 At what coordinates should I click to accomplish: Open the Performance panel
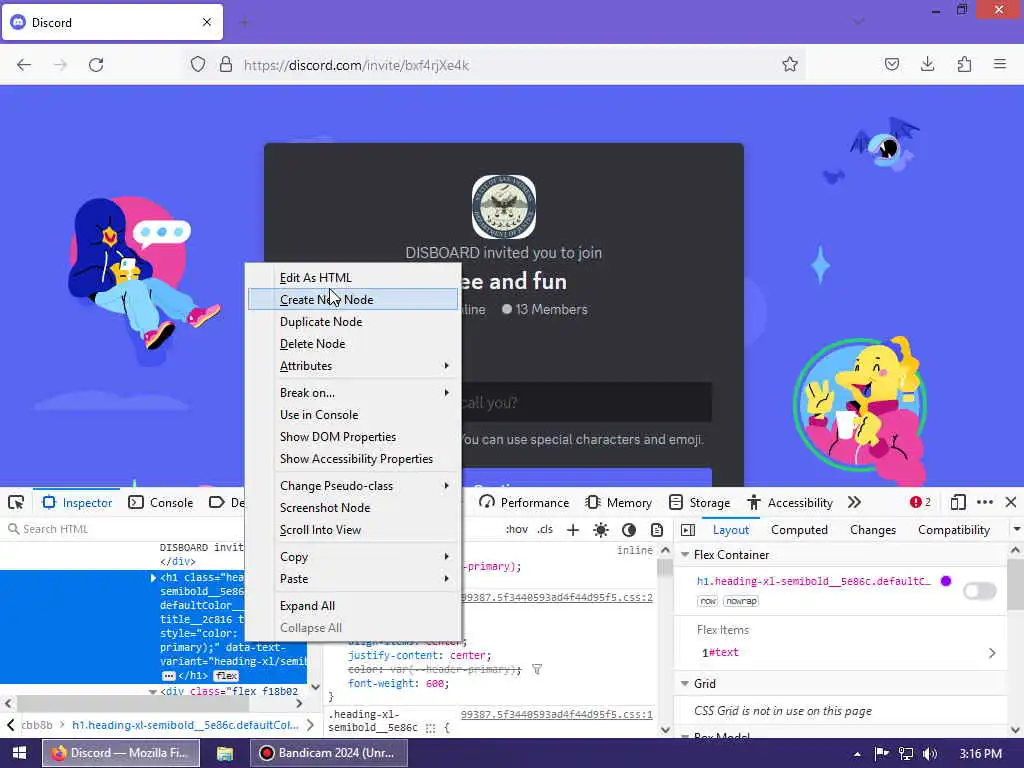524,502
